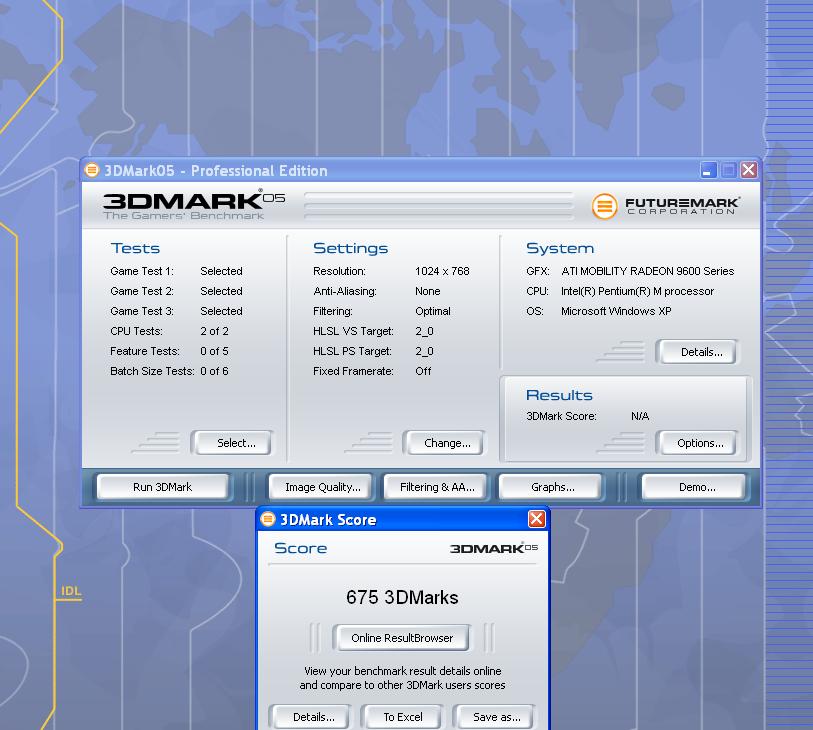Image resolution: width=813 pixels, height=730 pixels.
Task: Click the 'HLSL VS Target:' label
Action: point(353,331)
